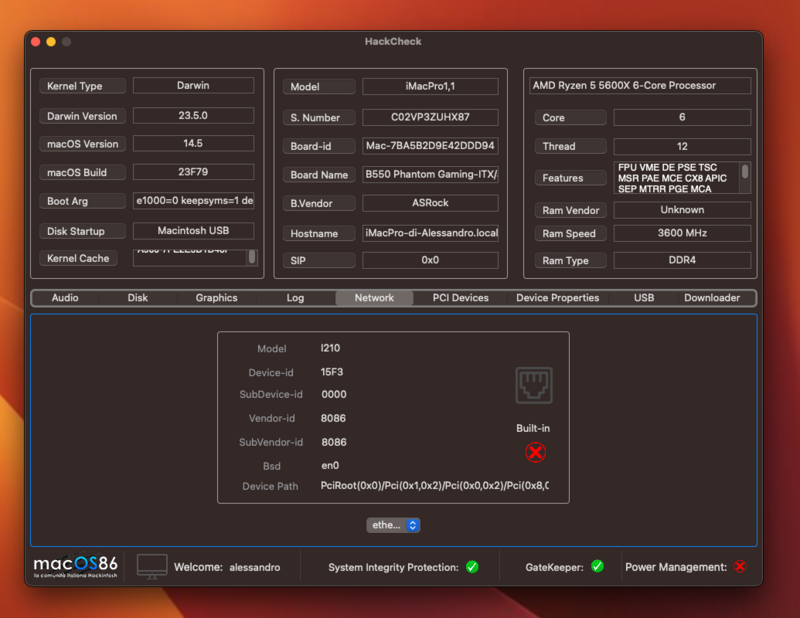The height and width of the screenshot is (618, 800).
Task: Open the ethernet interface dropdown
Action: pyautogui.click(x=393, y=525)
